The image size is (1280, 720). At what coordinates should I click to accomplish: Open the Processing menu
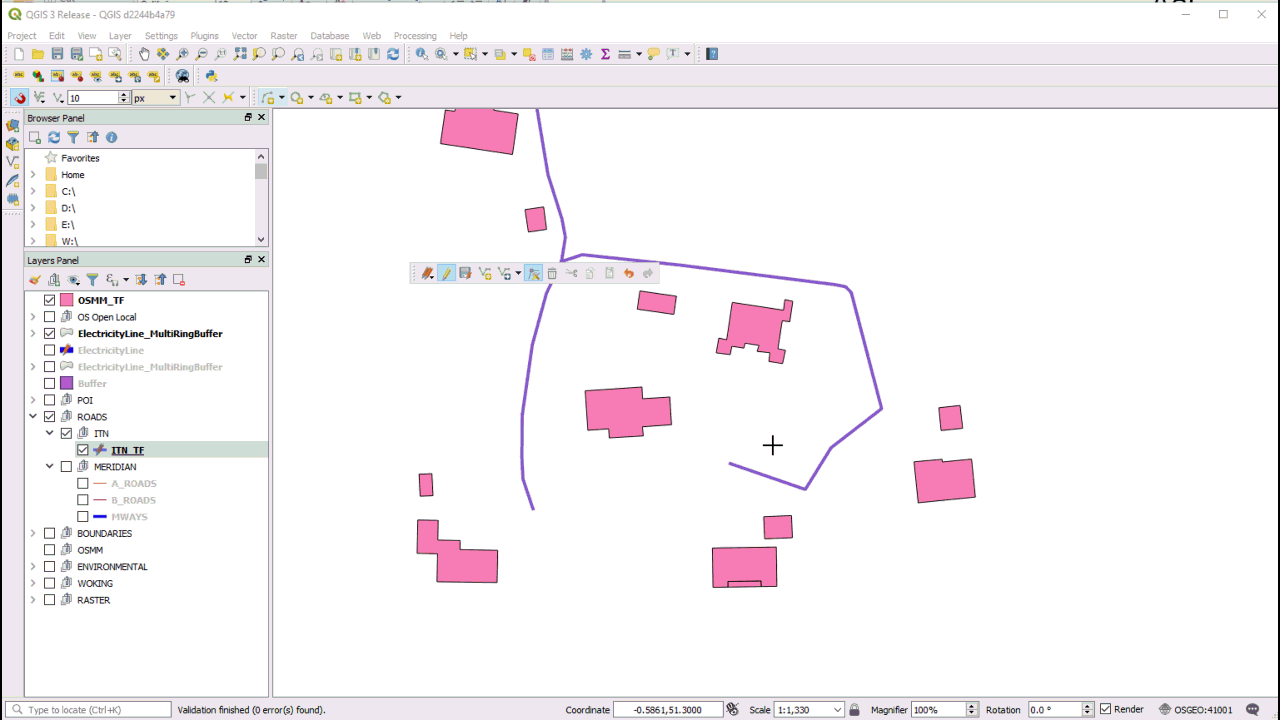415,36
